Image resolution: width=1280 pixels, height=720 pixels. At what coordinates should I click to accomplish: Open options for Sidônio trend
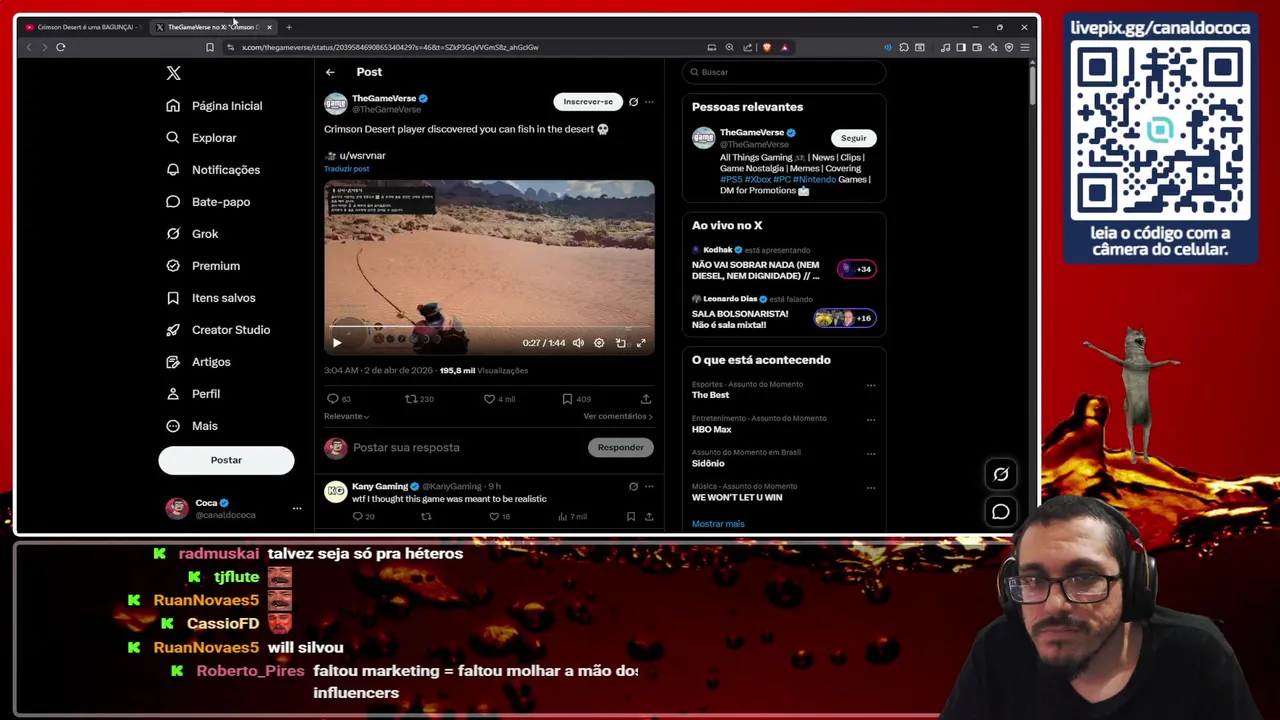[871, 453]
